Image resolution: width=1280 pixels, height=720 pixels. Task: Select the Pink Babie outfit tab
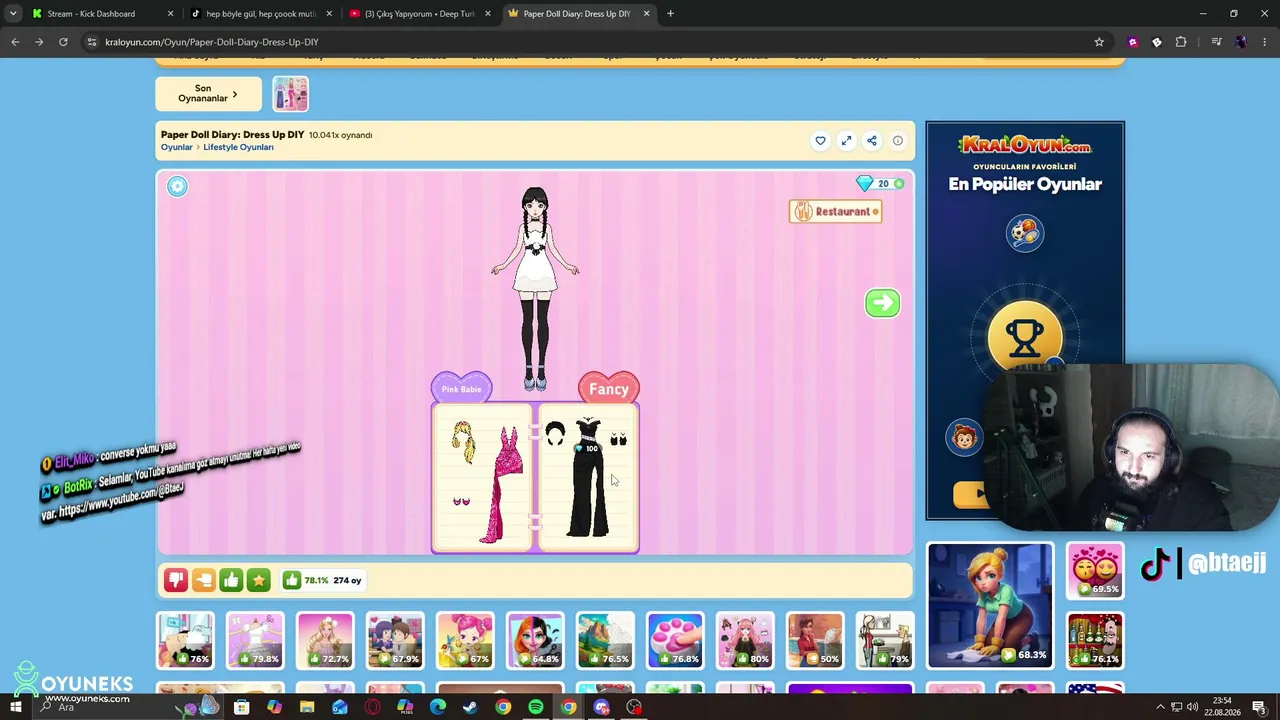click(461, 388)
